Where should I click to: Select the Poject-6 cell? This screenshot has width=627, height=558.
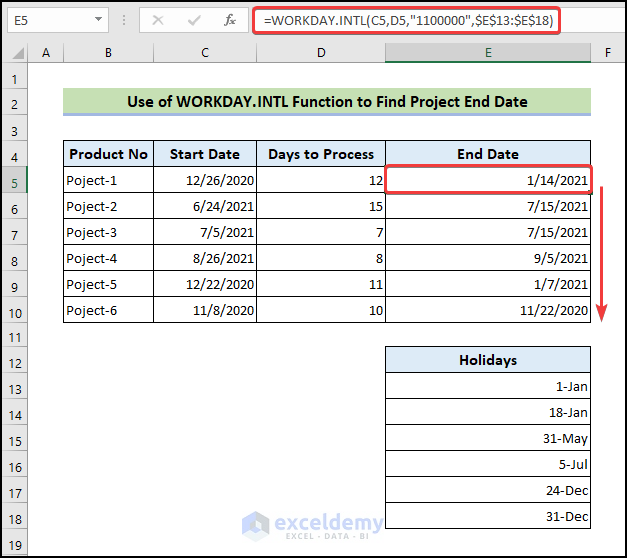(x=108, y=310)
